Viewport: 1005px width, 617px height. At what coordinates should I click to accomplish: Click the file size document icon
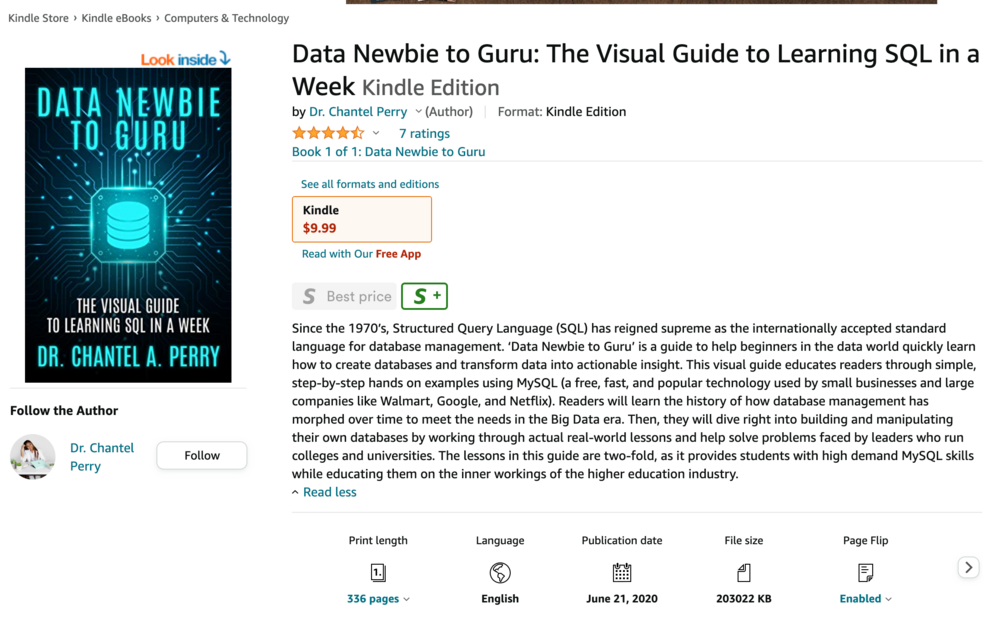(x=743, y=572)
